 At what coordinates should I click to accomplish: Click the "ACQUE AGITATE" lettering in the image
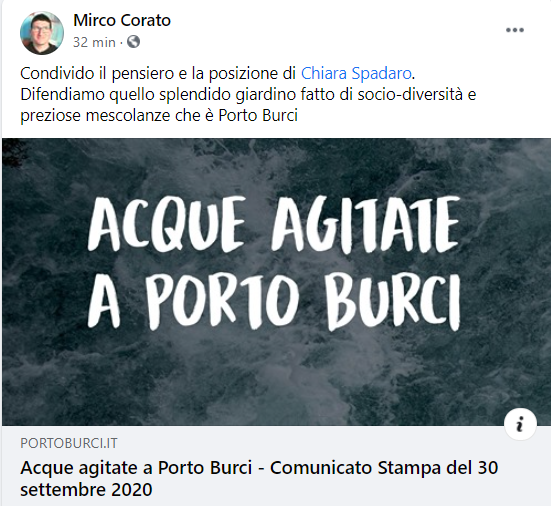pyautogui.click(x=274, y=225)
